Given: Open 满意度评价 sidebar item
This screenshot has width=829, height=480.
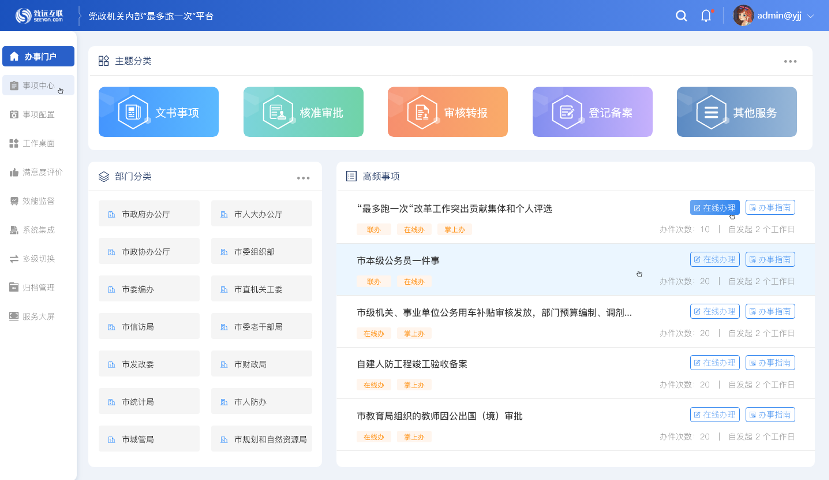Looking at the screenshot, I should click(x=36, y=172).
